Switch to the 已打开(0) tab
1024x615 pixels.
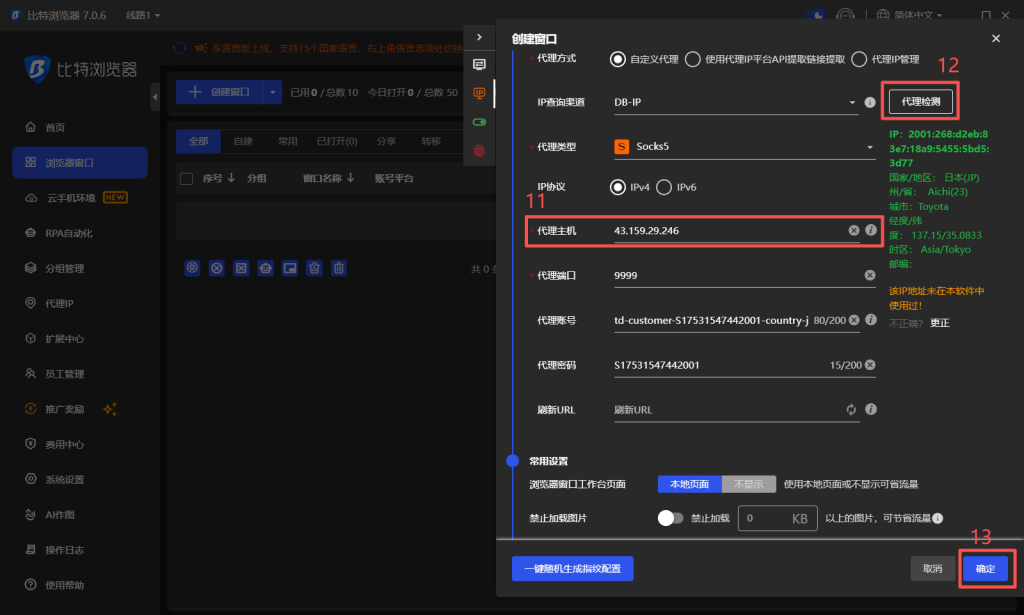pyautogui.click(x=339, y=141)
